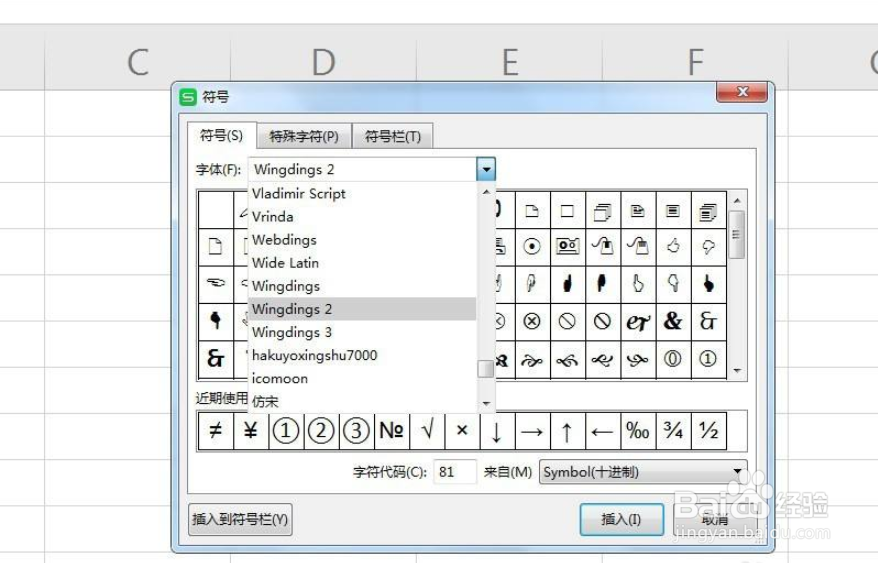Choose the recently used ¥ symbol
Screen dimensions: 878x563
[x=251, y=431]
